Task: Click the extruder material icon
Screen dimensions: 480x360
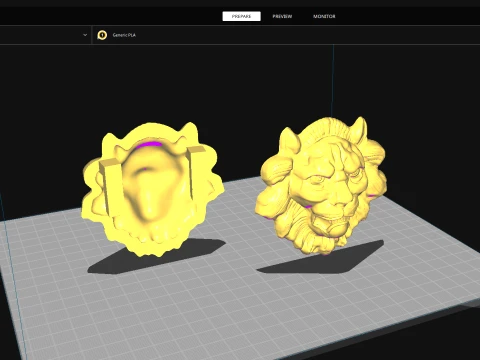Action: point(102,35)
